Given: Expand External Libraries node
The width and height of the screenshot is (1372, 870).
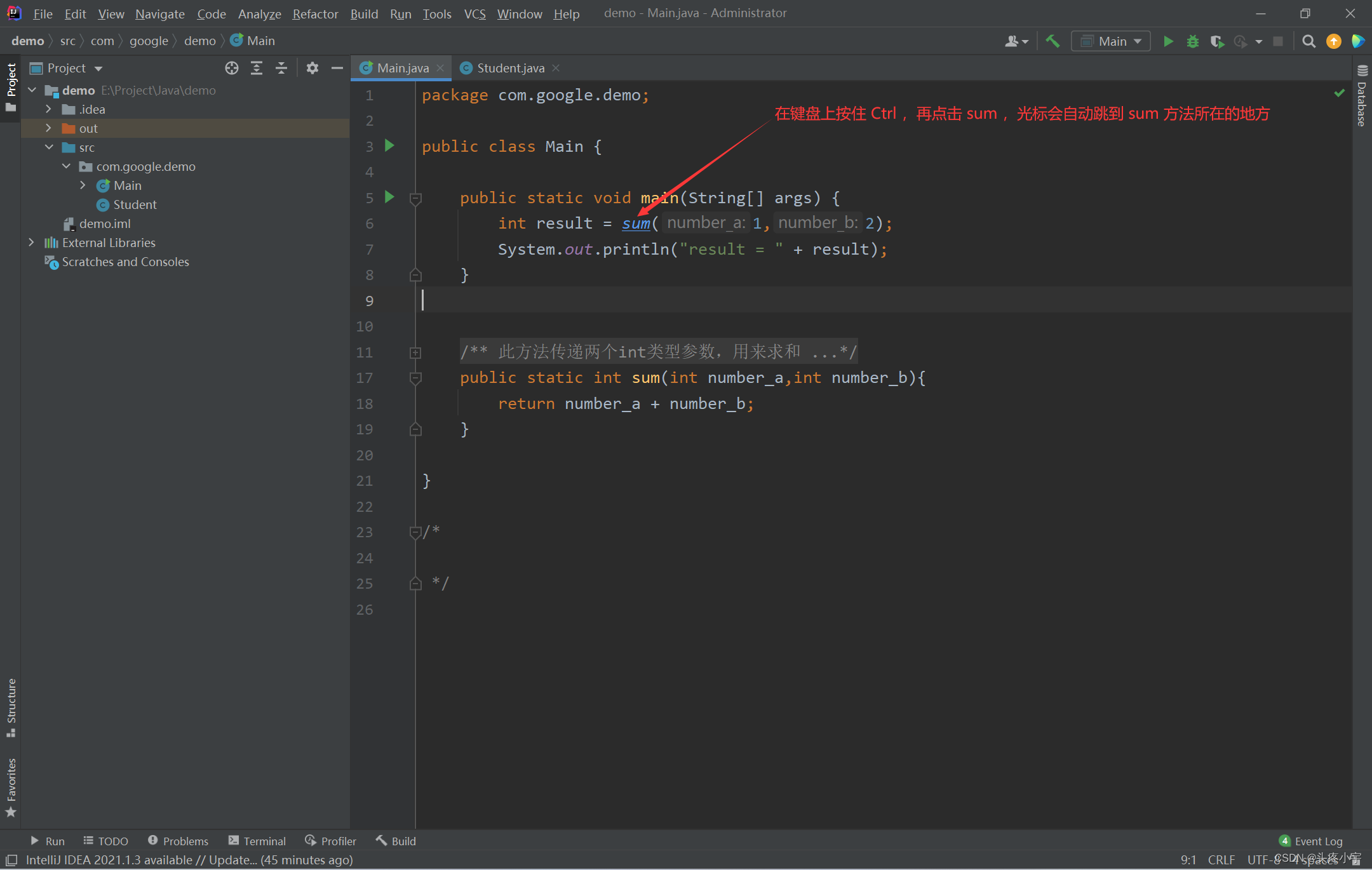Looking at the screenshot, I should click(32, 243).
